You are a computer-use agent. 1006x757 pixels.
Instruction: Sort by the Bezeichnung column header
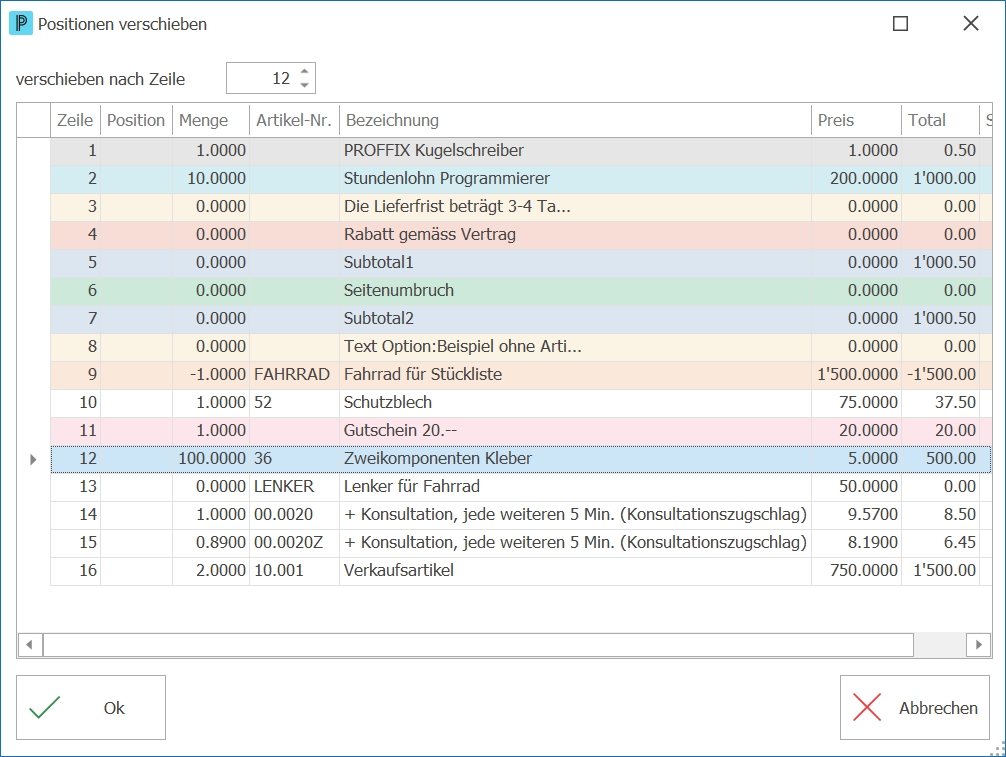(575, 120)
